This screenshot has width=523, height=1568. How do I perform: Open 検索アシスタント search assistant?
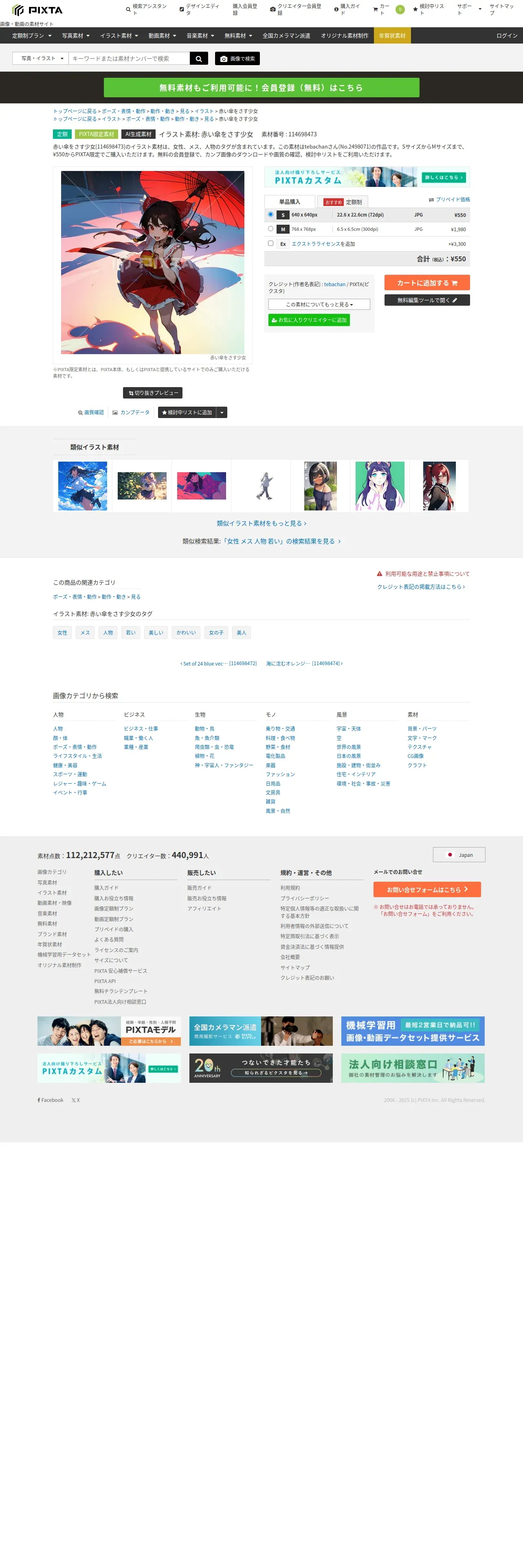tap(146, 10)
